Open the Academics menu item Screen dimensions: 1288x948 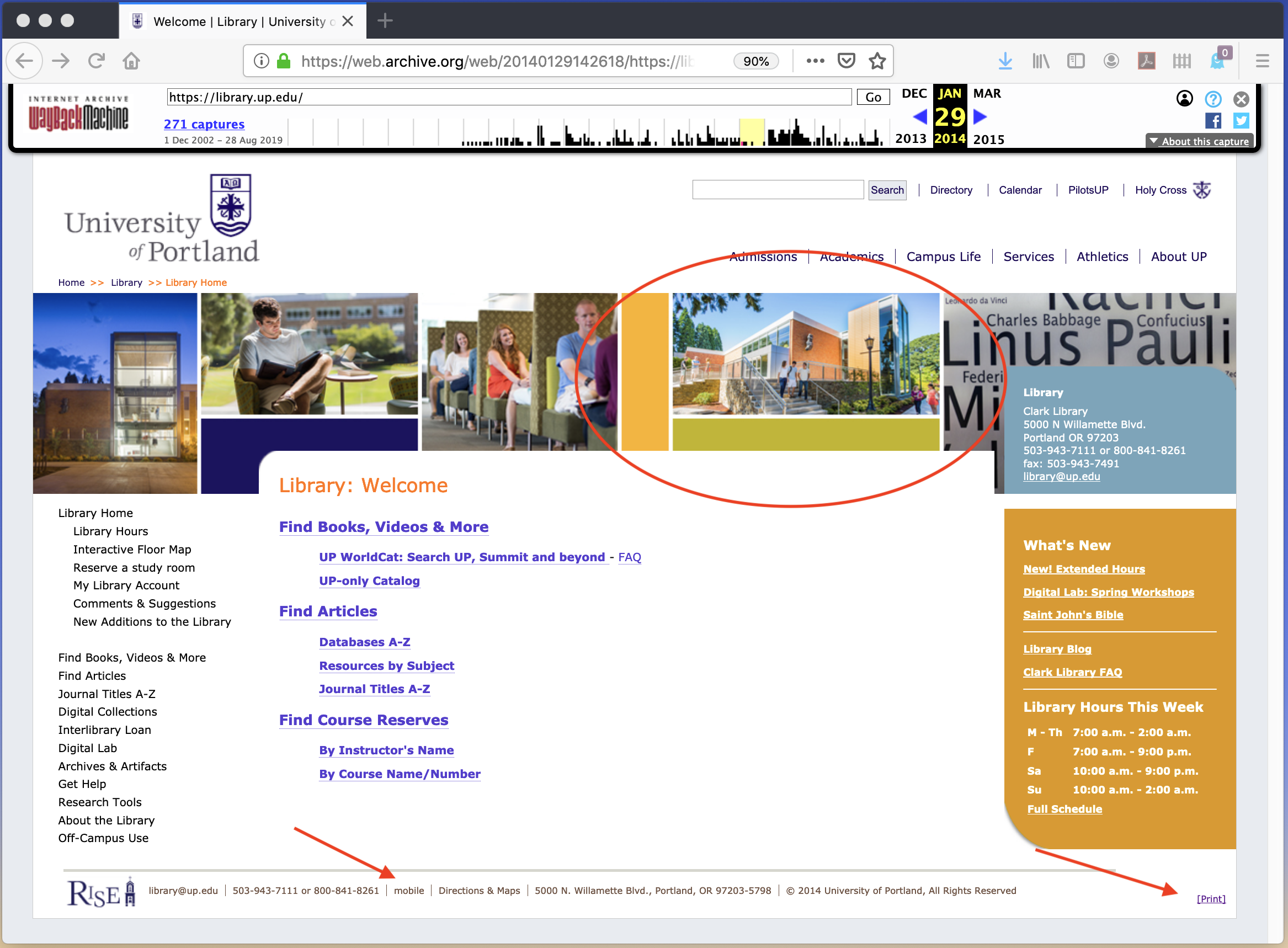click(851, 257)
